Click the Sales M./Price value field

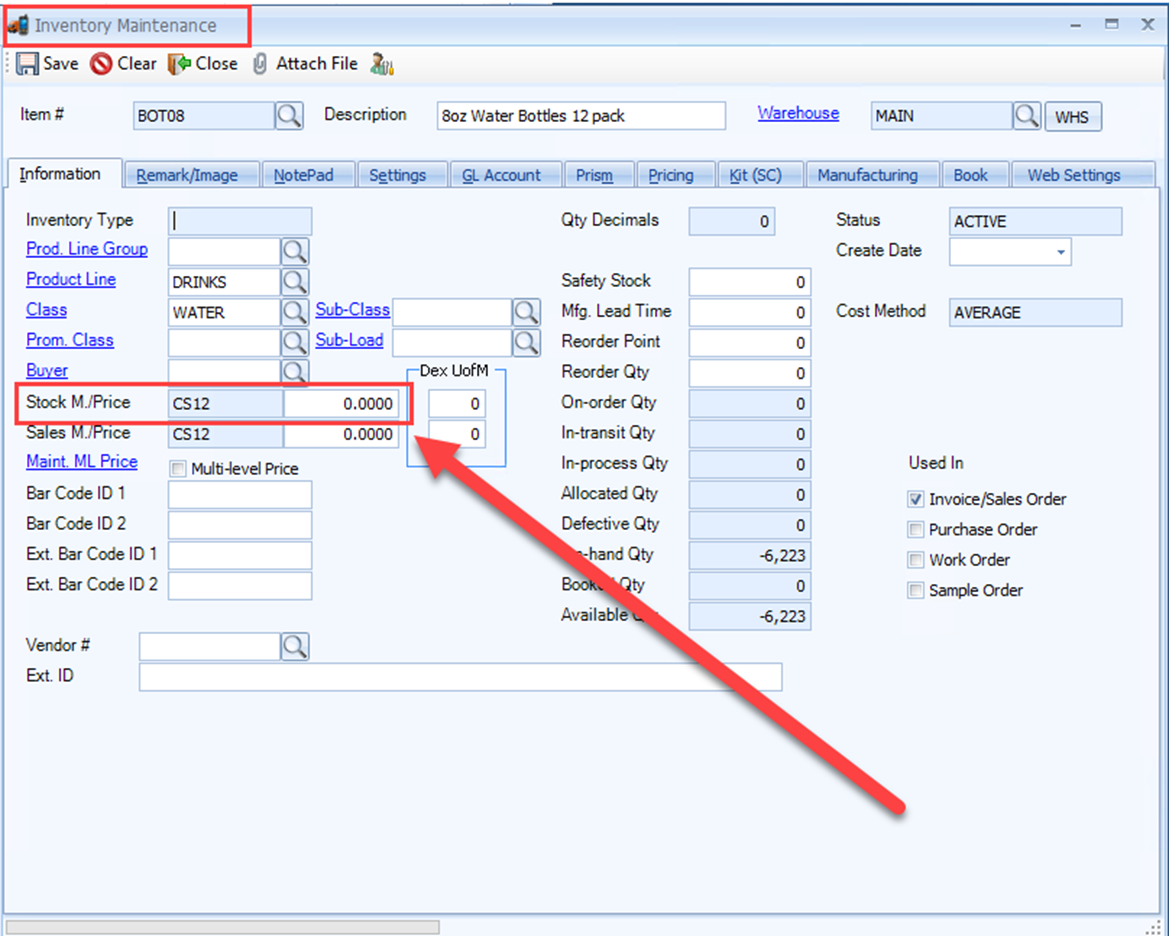341,434
